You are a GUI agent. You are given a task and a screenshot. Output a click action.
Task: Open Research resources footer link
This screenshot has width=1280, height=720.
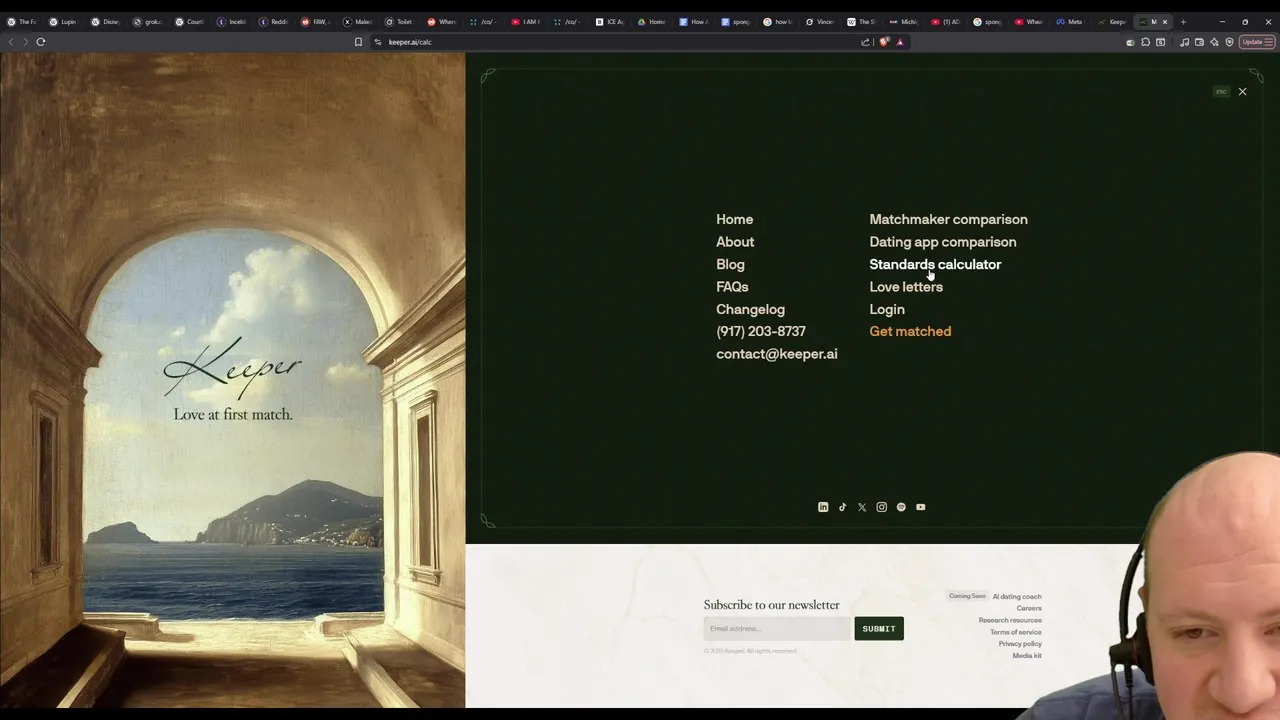pos(1010,620)
